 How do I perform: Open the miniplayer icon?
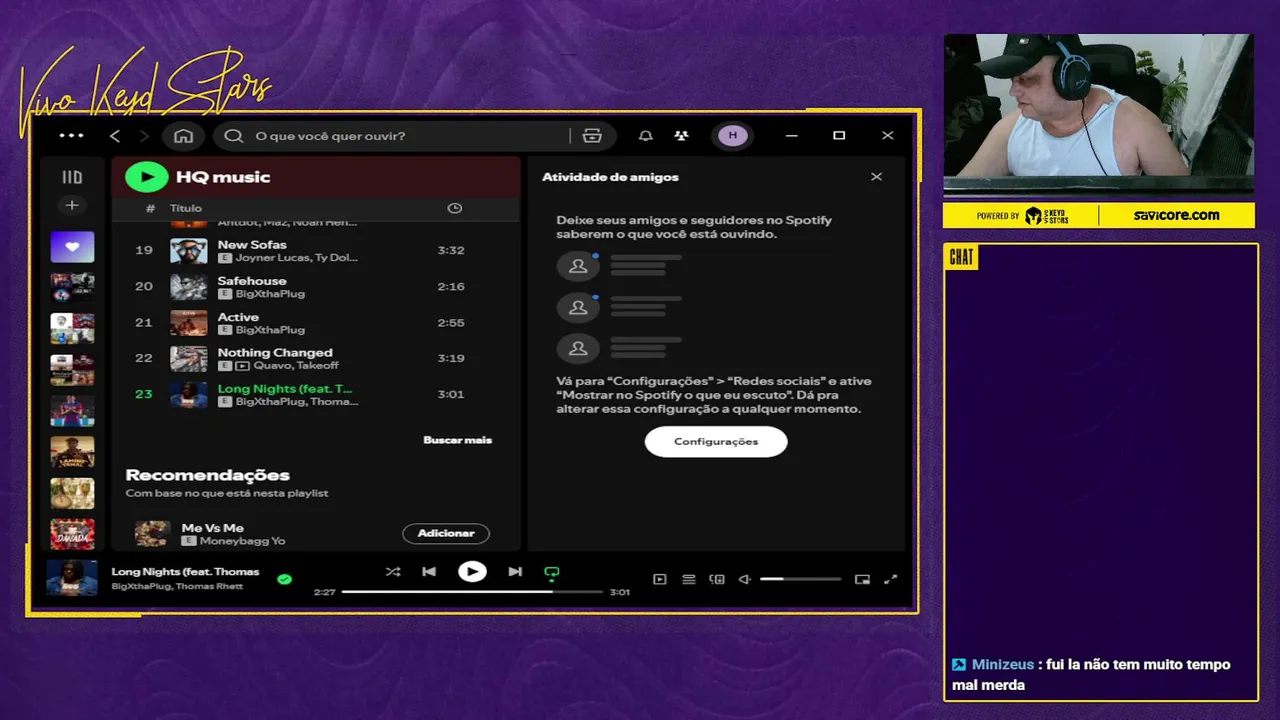tap(862, 579)
